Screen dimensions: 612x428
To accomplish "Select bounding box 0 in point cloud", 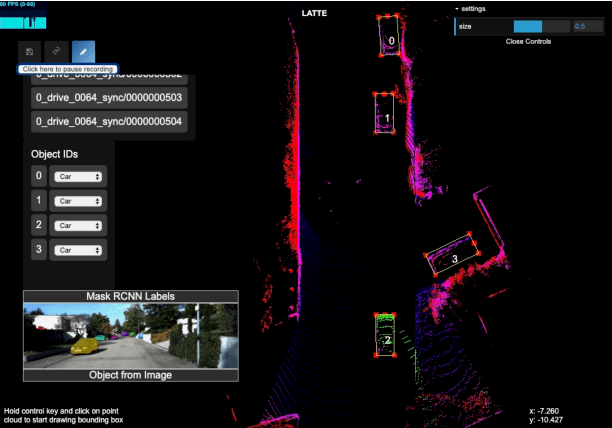I will click(x=389, y=36).
